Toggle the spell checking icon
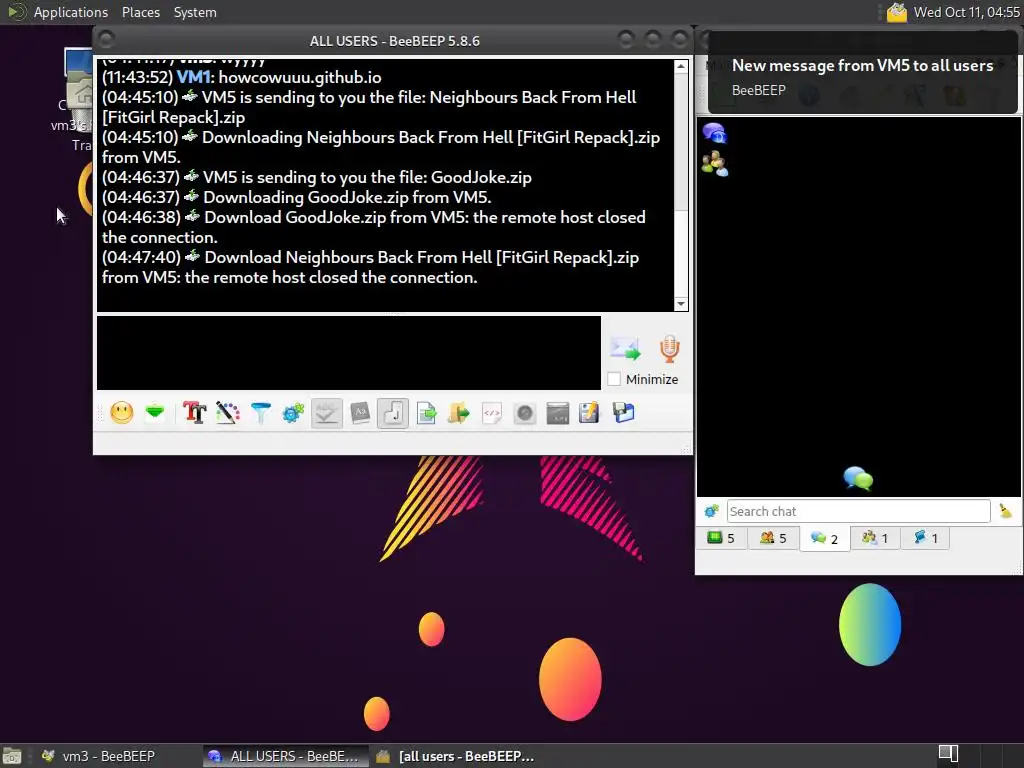This screenshot has height=768, width=1024. click(x=327, y=413)
